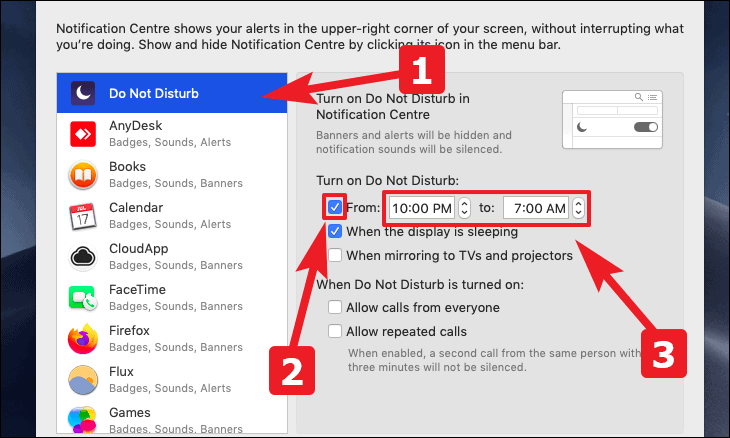Image resolution: width=730 pixels, height=438 pixels.
Task: Click the Calendar app icon
Action: pyautogui.click(x=83, y=216)
